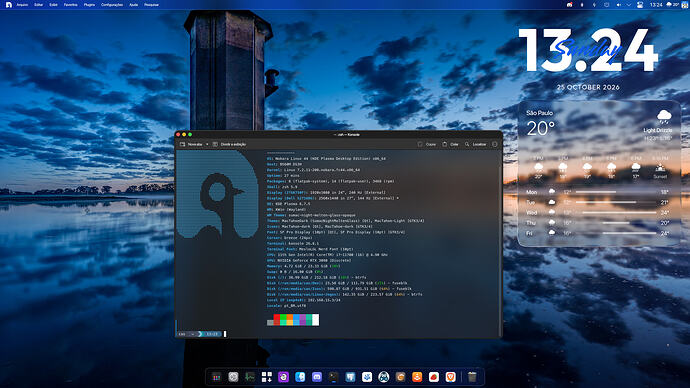This screenshot has height=388, width=690.
Task: Click the first dock icon with colored bars
Action: (217, 377)
